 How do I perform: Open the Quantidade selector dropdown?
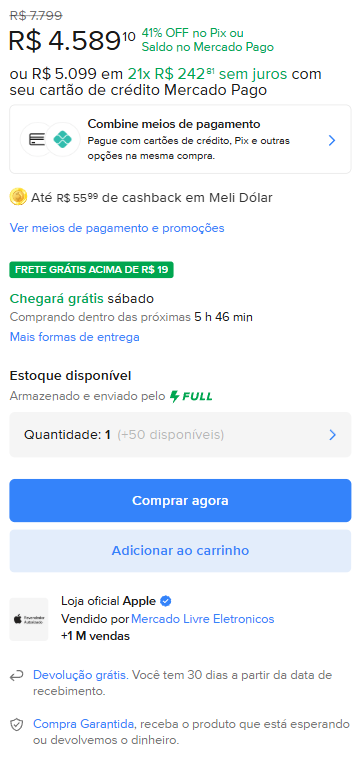(180, 435)
